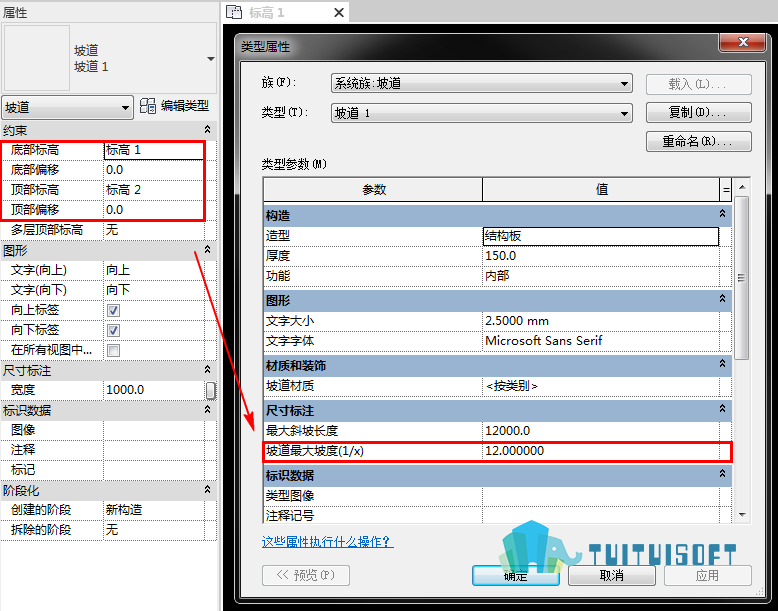
Task: Click the ramp type preview thumbnail
Action: point(37,58)
